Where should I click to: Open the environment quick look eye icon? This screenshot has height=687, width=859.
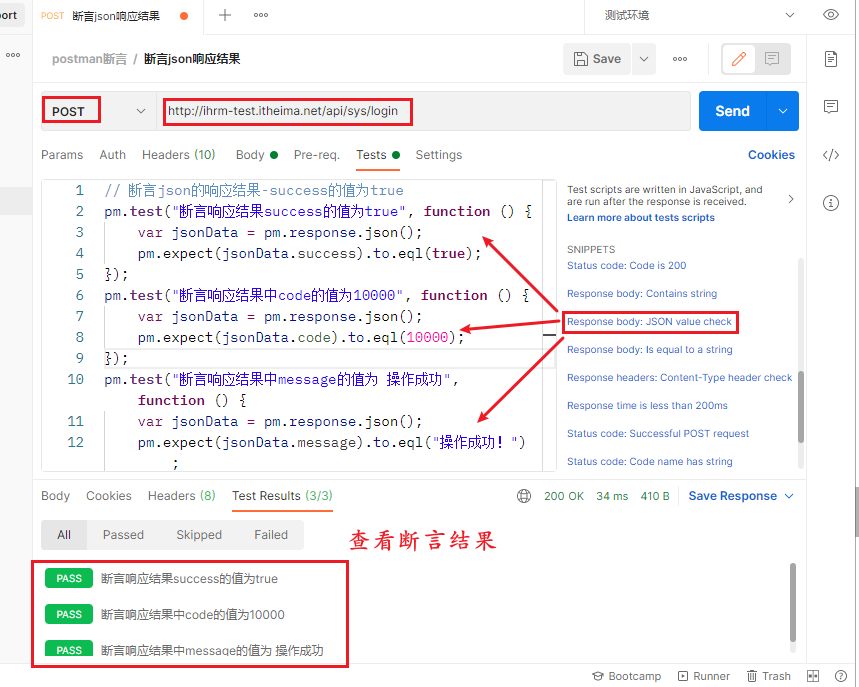[831, 15]
